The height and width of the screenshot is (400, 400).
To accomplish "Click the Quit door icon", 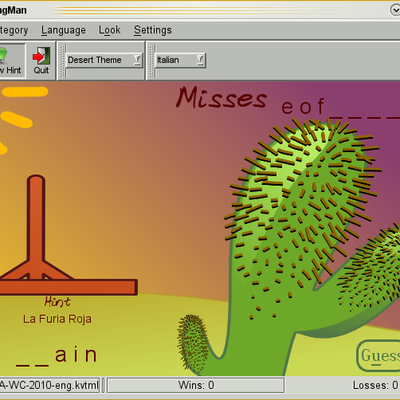I will (x=41, y=56).
